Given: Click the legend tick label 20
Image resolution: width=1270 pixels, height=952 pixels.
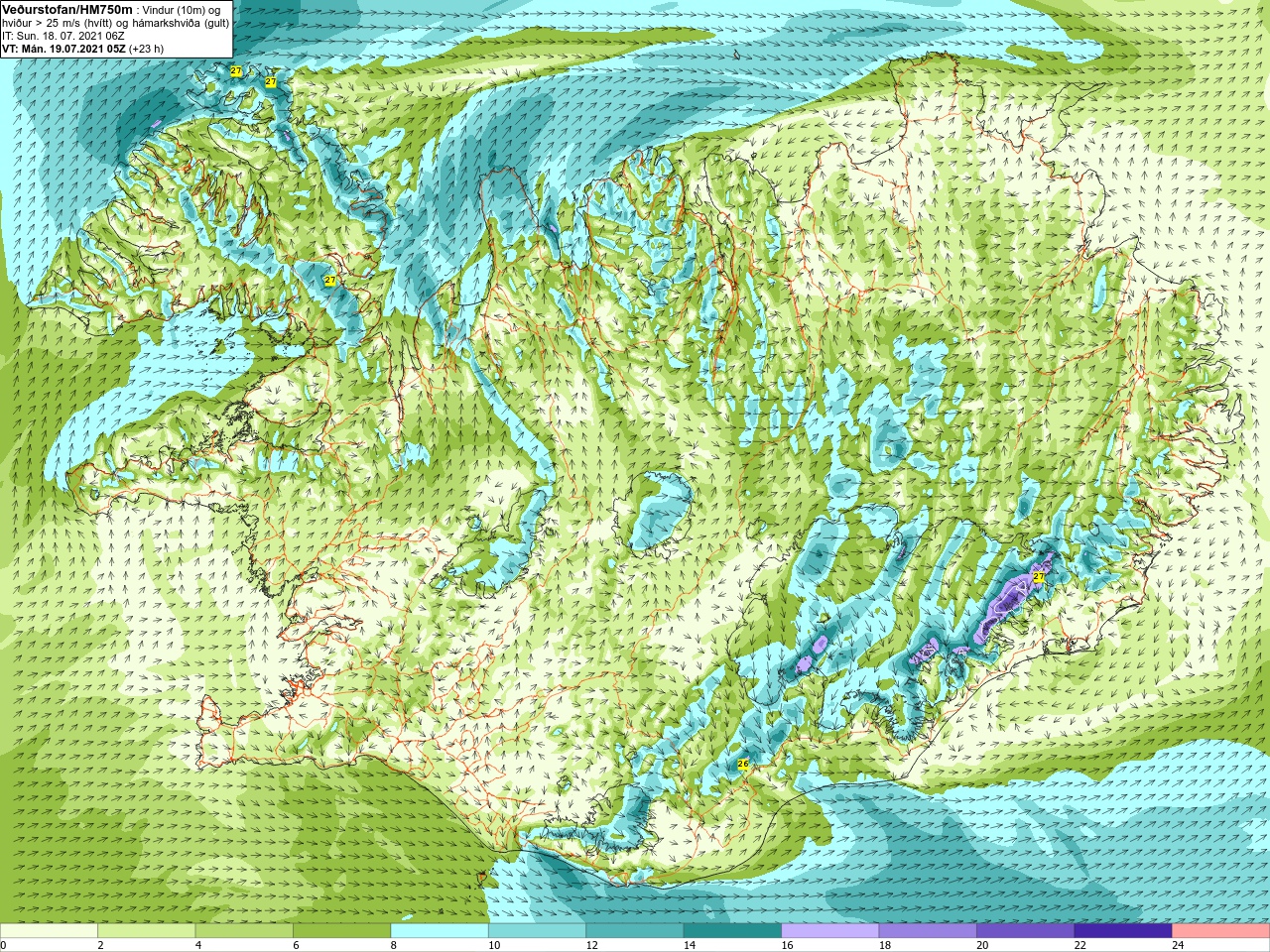Looking at the screenshot, I should [x=982, y=945].
